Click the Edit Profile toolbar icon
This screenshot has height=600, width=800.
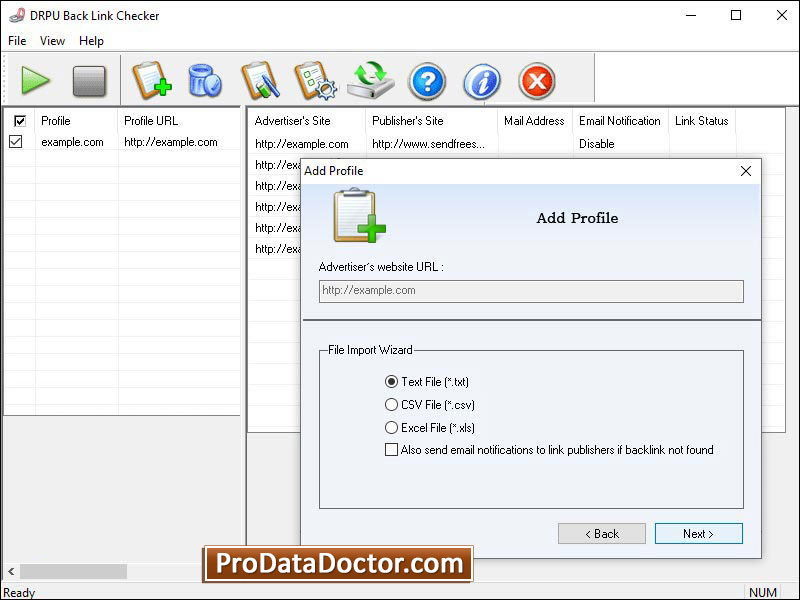[x=261, y=81]
